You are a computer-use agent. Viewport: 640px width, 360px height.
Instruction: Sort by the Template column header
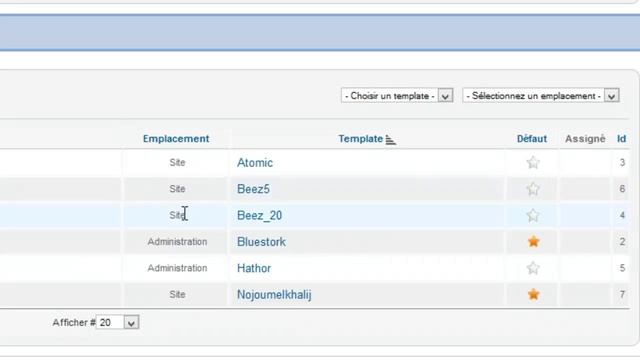tap(360, 139)
